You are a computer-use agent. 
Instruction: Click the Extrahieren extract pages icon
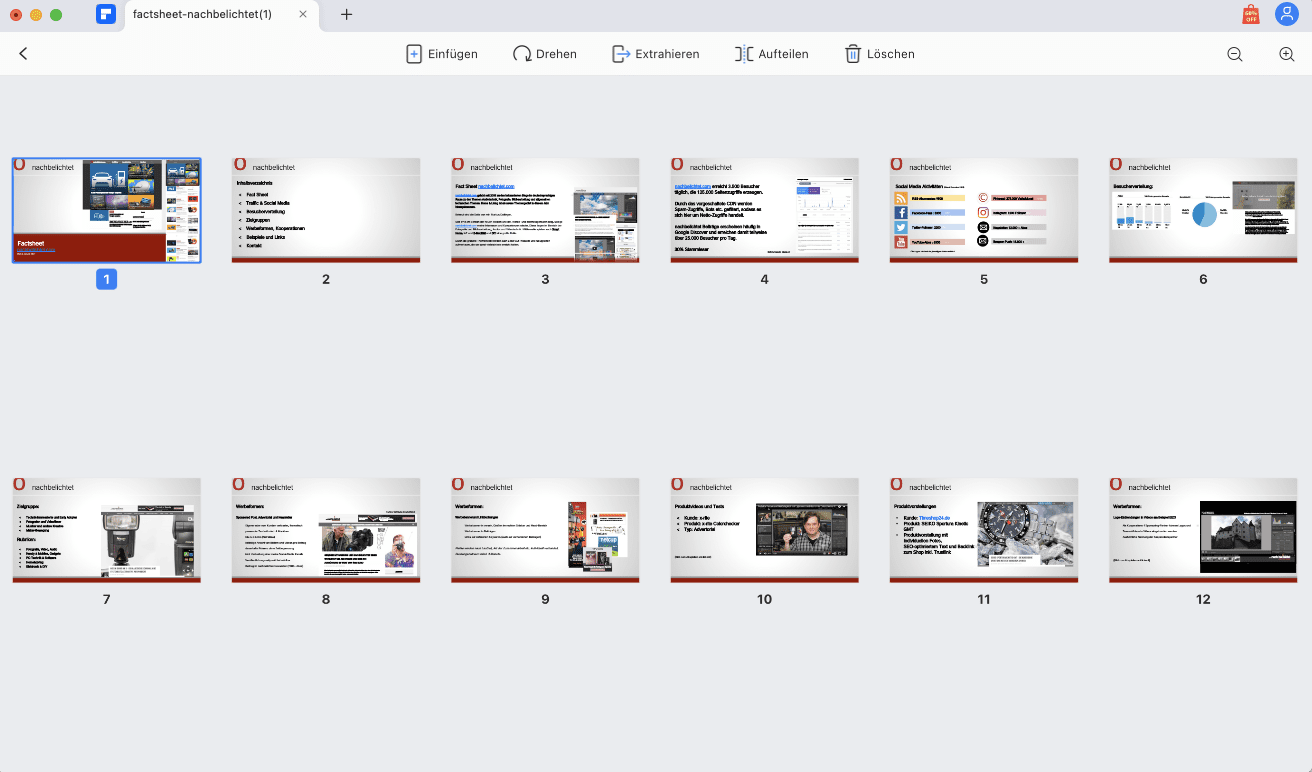pyautogui.click(x=621, y=54)
